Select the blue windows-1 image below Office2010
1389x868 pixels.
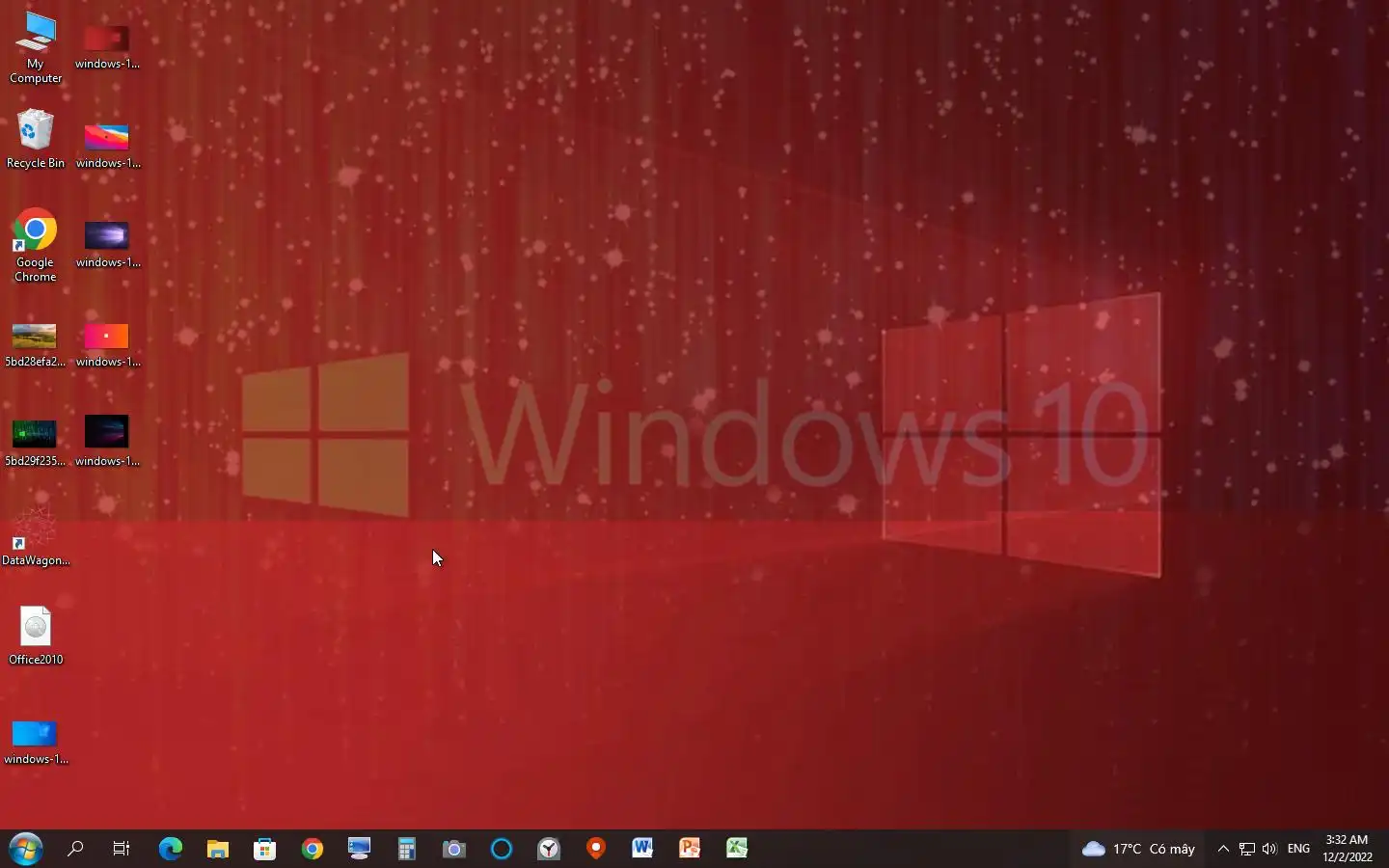(36, 743)
